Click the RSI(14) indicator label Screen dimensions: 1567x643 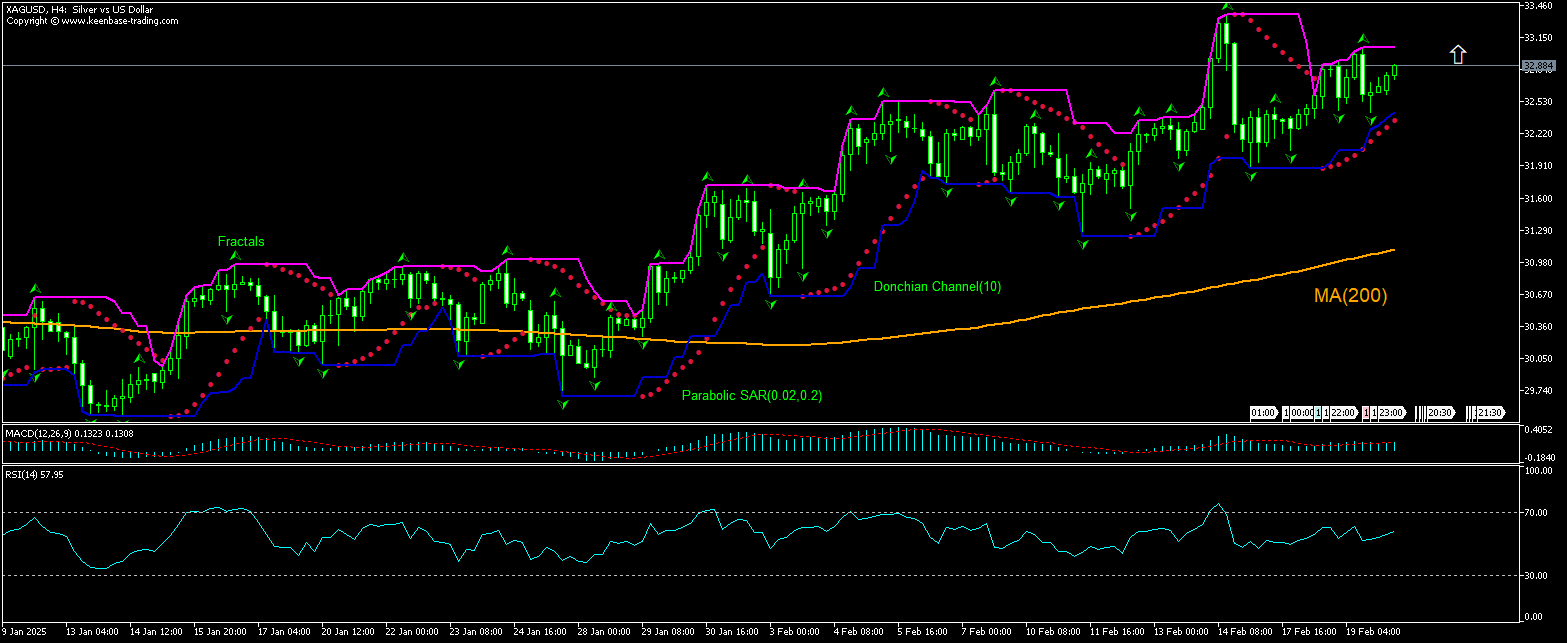tap(22, 475)
